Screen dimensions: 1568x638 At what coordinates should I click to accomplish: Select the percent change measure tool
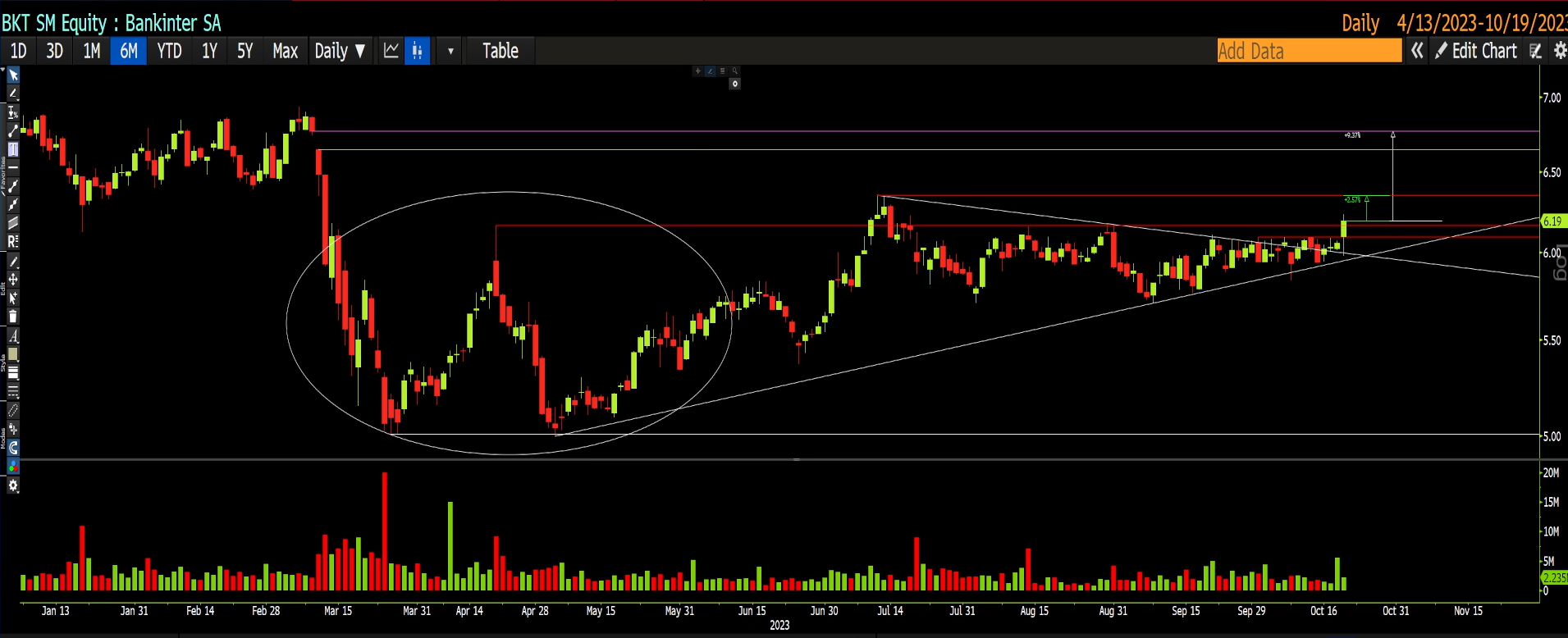click(x=13, y=112)
